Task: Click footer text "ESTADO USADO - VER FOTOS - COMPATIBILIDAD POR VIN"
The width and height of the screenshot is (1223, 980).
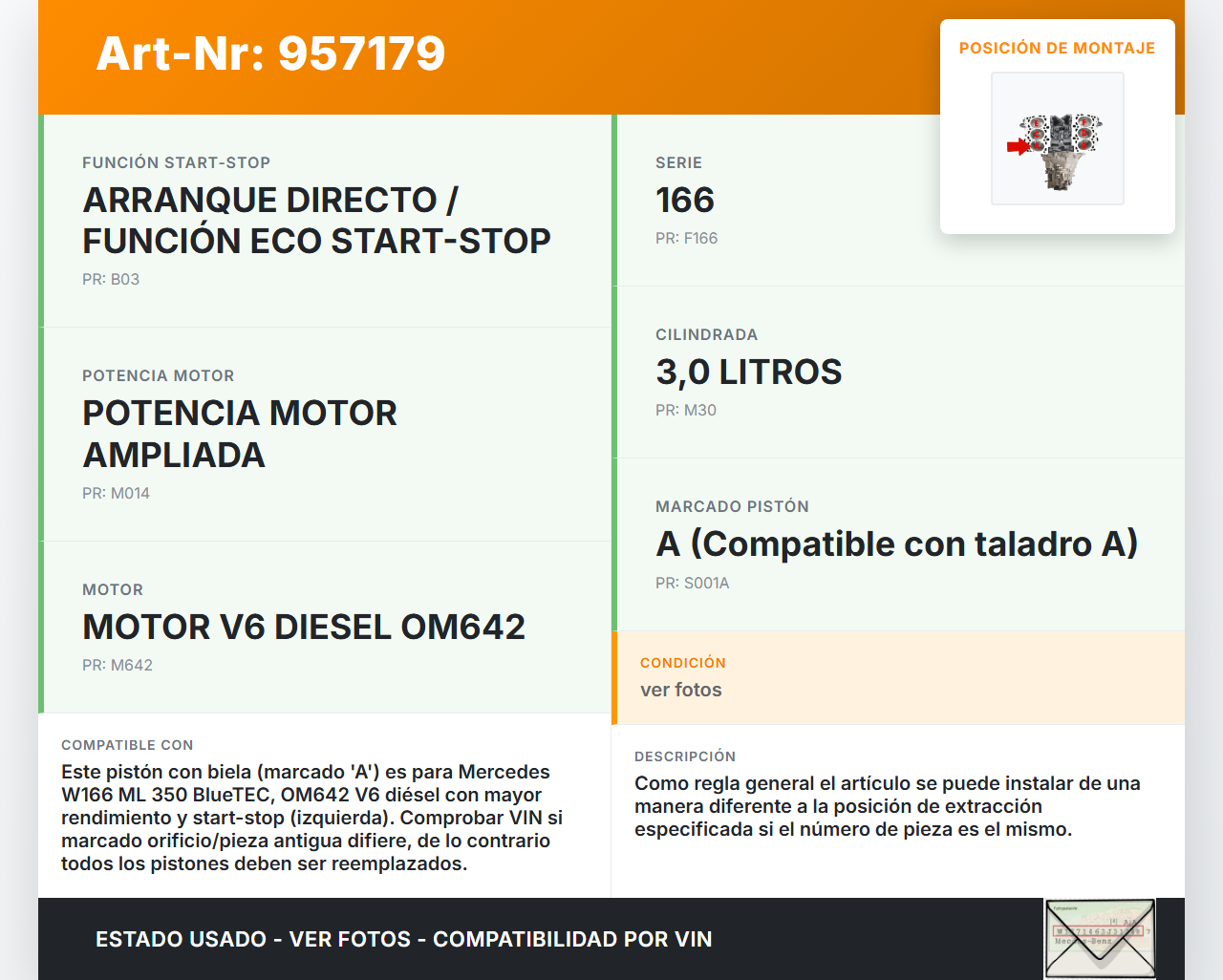Action: (x=404, y=939)
